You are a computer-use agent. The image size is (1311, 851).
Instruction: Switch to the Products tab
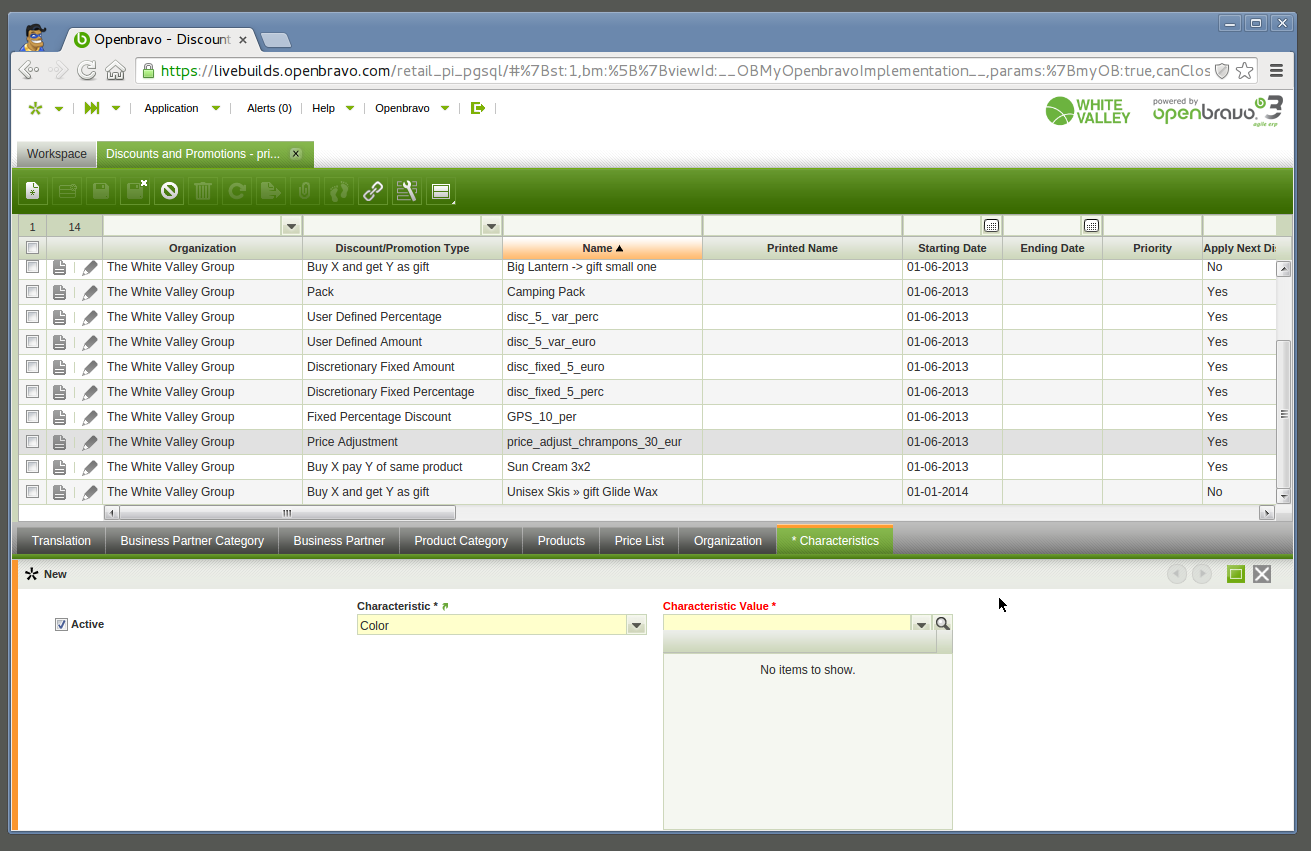[561, 541]
